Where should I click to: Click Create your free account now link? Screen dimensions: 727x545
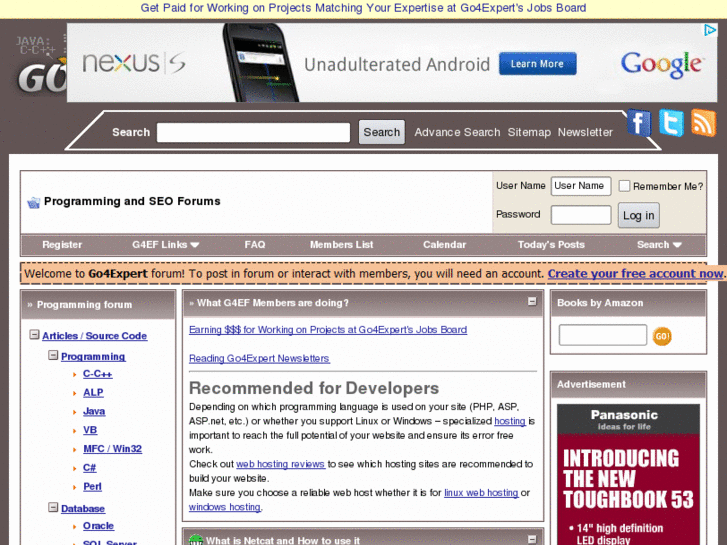[x=635, y=274]
